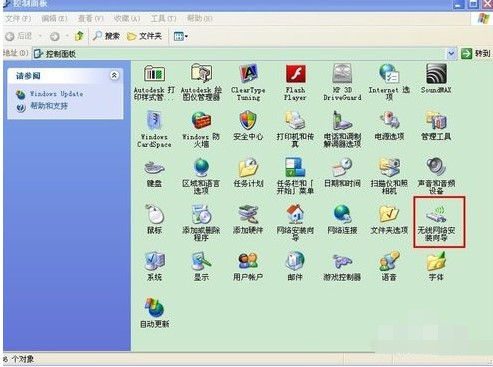Open 区域和语言选项 globe icon
The height and width of the screenshot is (367, 493).
tap(201, 167)
